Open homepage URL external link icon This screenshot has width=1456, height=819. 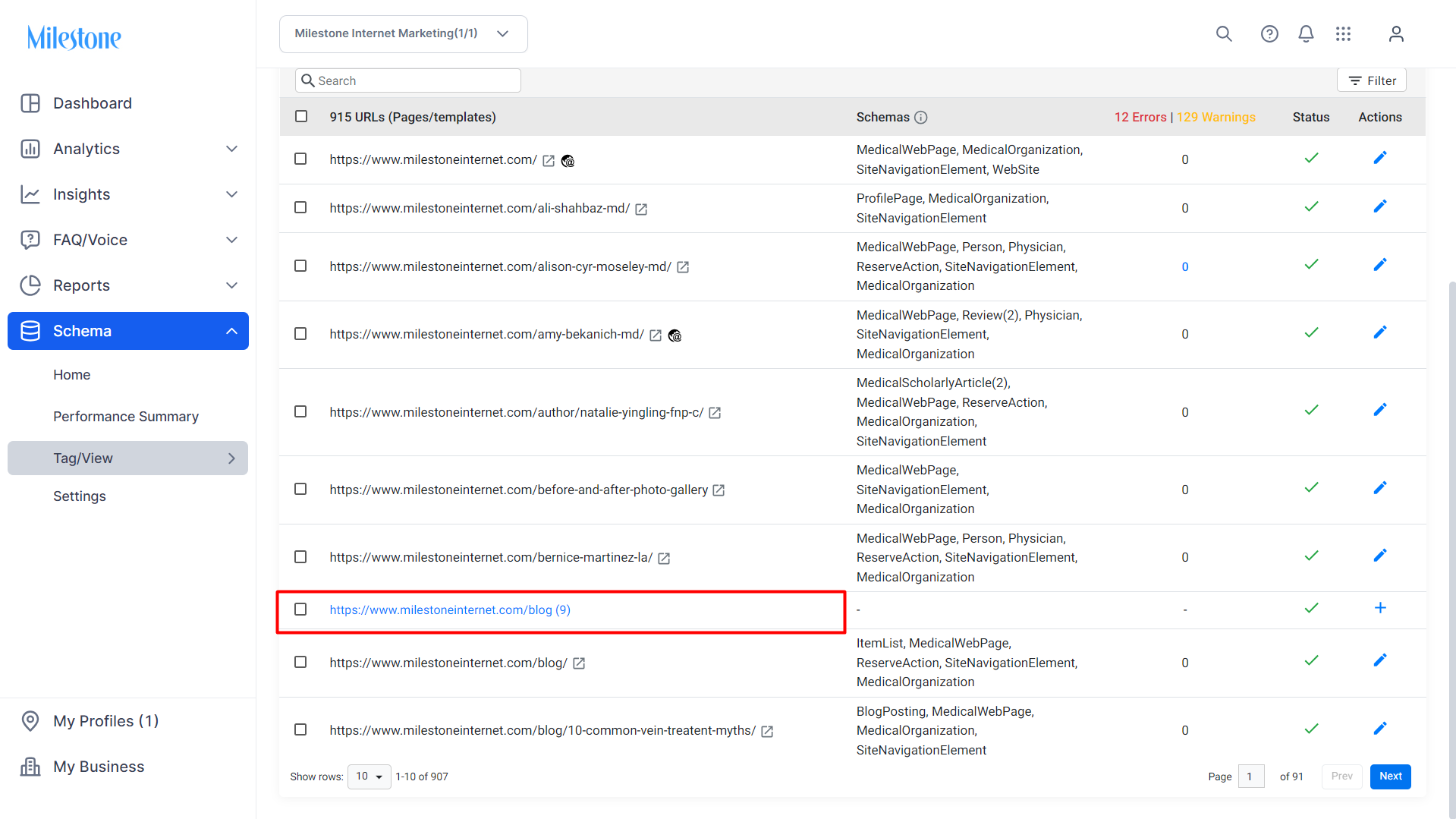pos(549,161)
